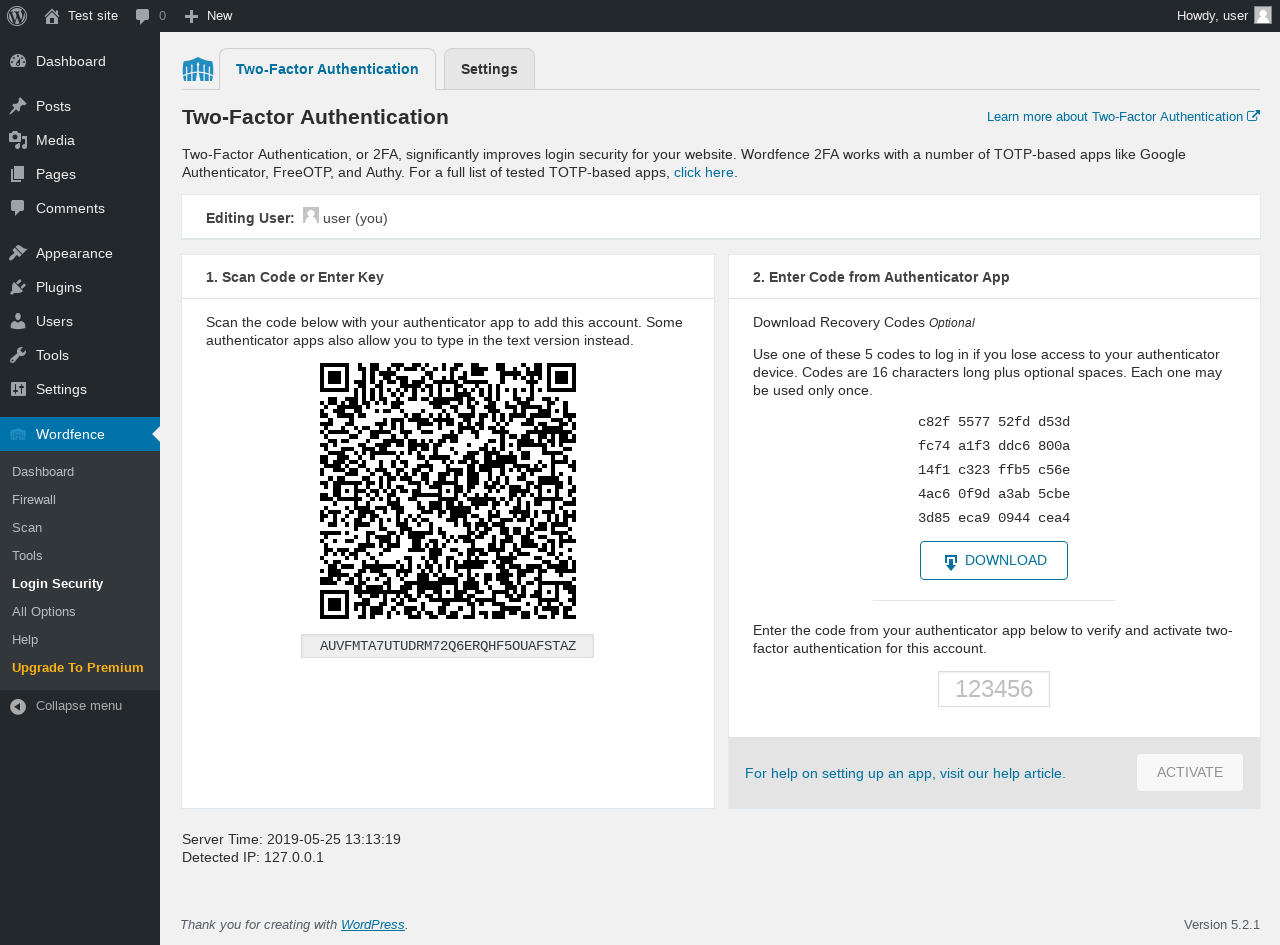
Task: Click the Collapse menu arrow icon
Action: 18,706
